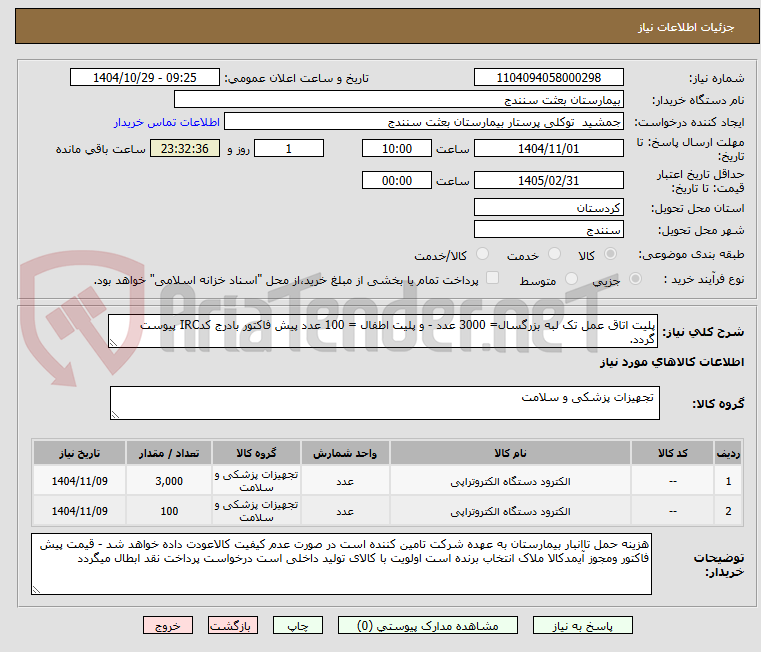Viewport: 761px width, 652px height.
Task: Click the واحد شمارش column header
Action: 345,453
